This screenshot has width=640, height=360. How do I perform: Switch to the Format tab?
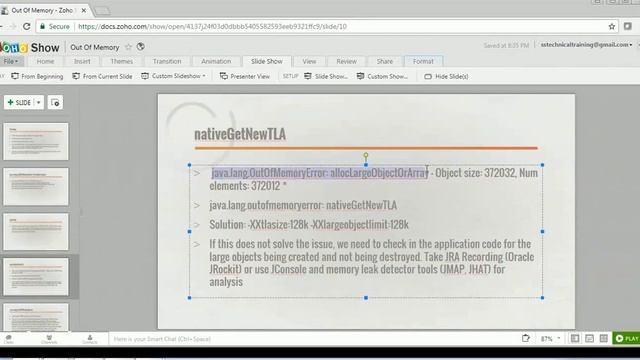click(423, 61)
